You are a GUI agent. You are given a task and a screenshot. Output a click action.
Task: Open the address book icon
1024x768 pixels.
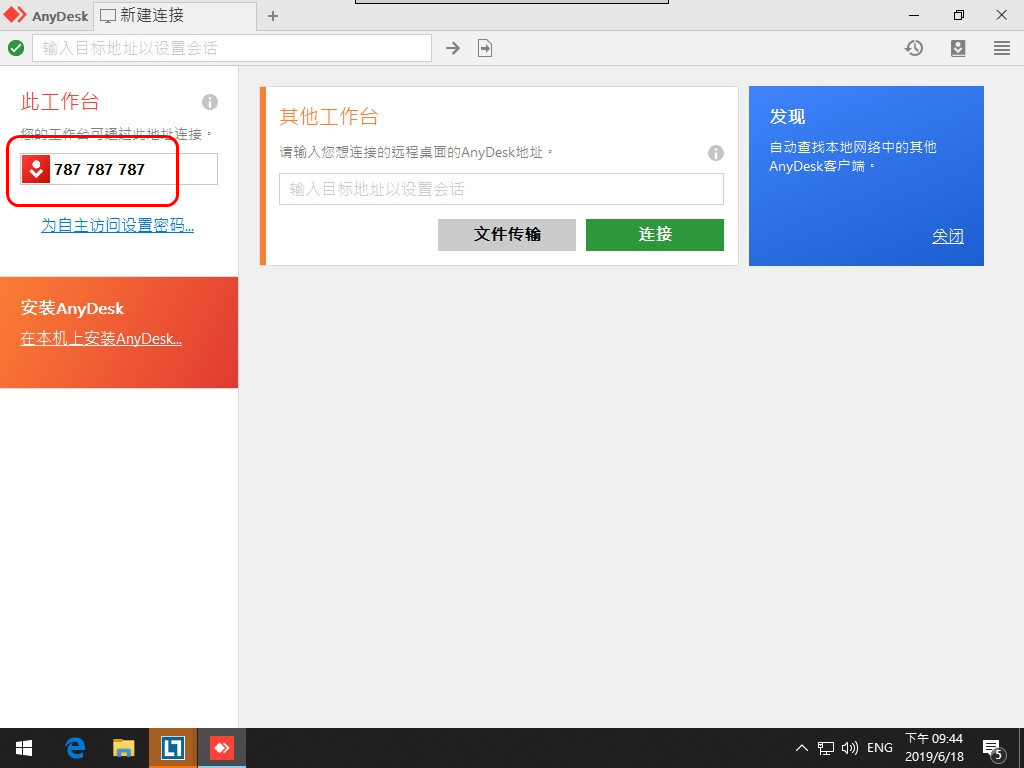958,48
